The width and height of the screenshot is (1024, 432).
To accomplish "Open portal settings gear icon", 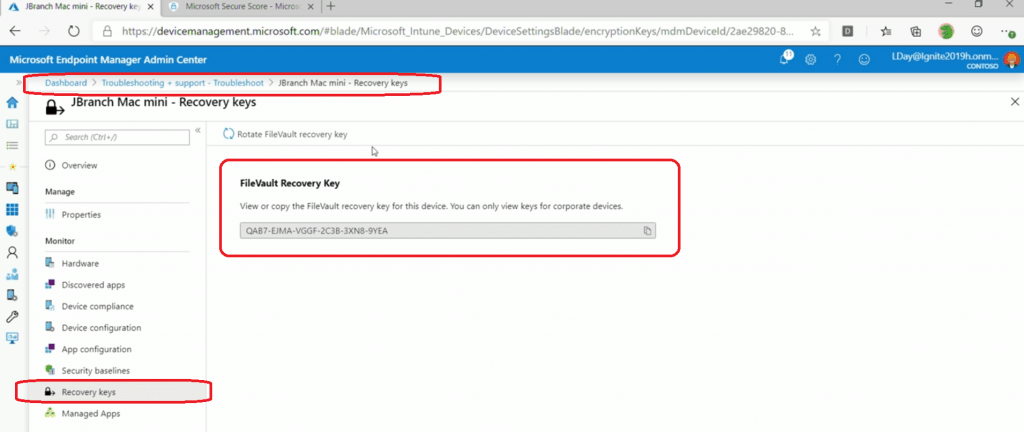I will pos(811,59).
